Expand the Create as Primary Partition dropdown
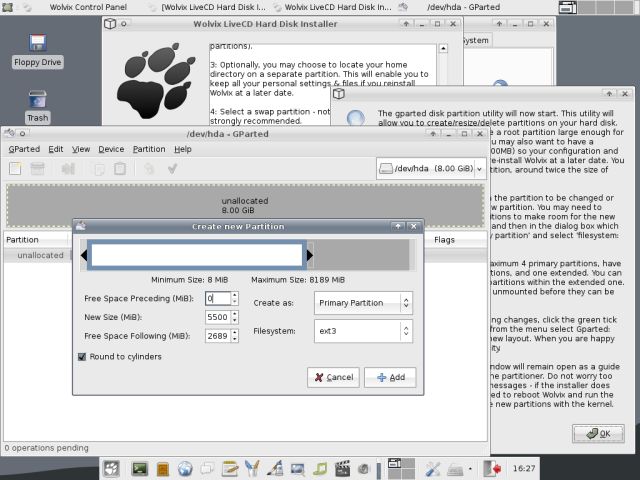The height and width of the screenshot is (480, 640). [x=362, y=302]
